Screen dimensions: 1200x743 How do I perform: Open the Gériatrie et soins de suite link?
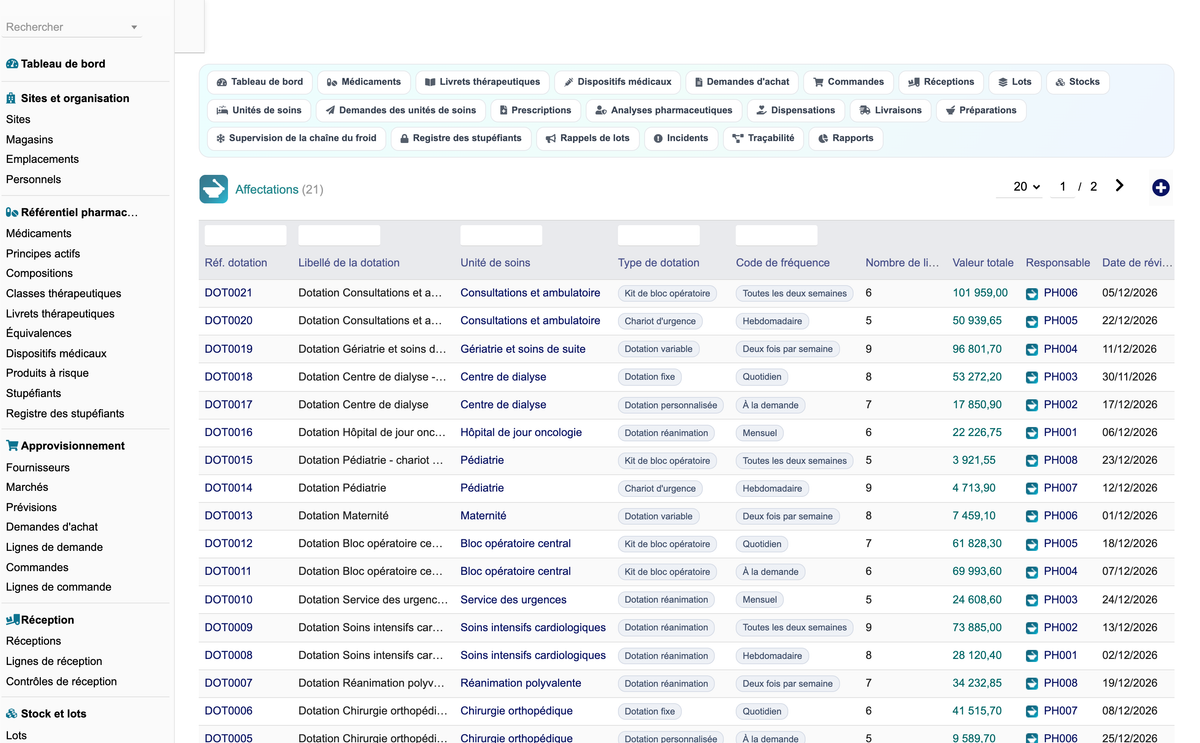(x=523, y=349)
